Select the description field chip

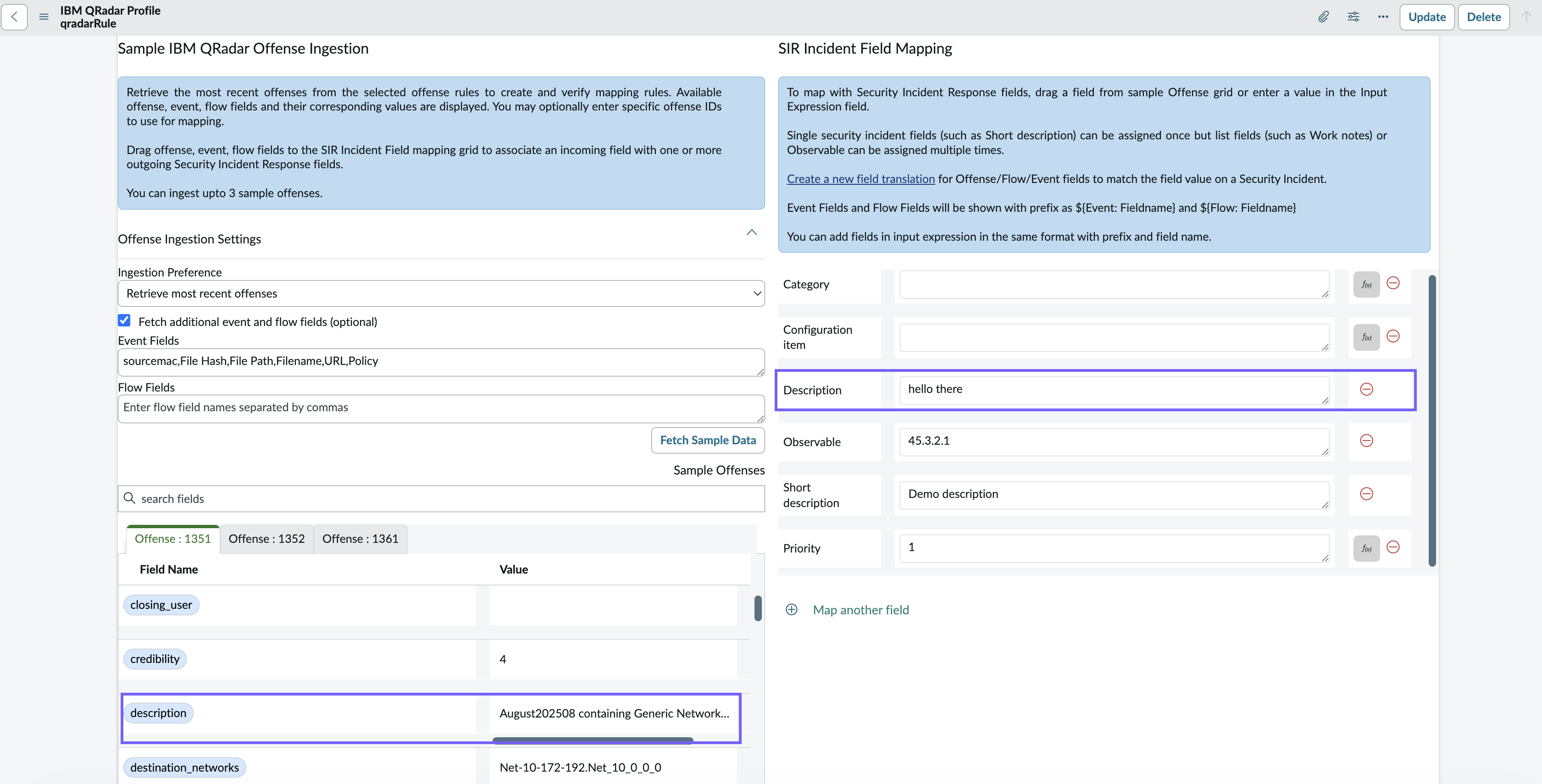coord(158,713)
